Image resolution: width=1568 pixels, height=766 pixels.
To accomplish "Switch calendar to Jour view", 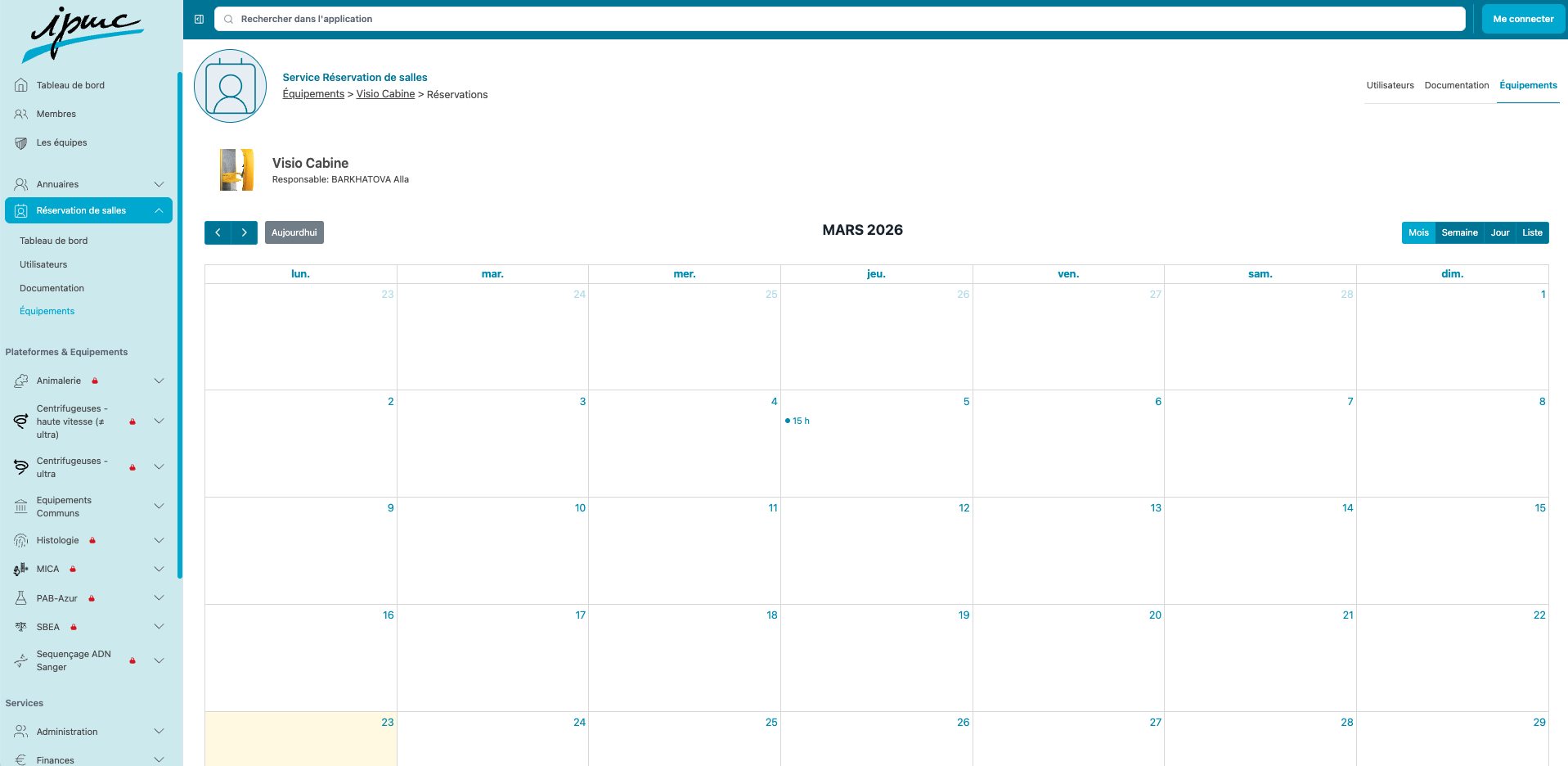I will pyautogui.click(x=1500, y=232).
